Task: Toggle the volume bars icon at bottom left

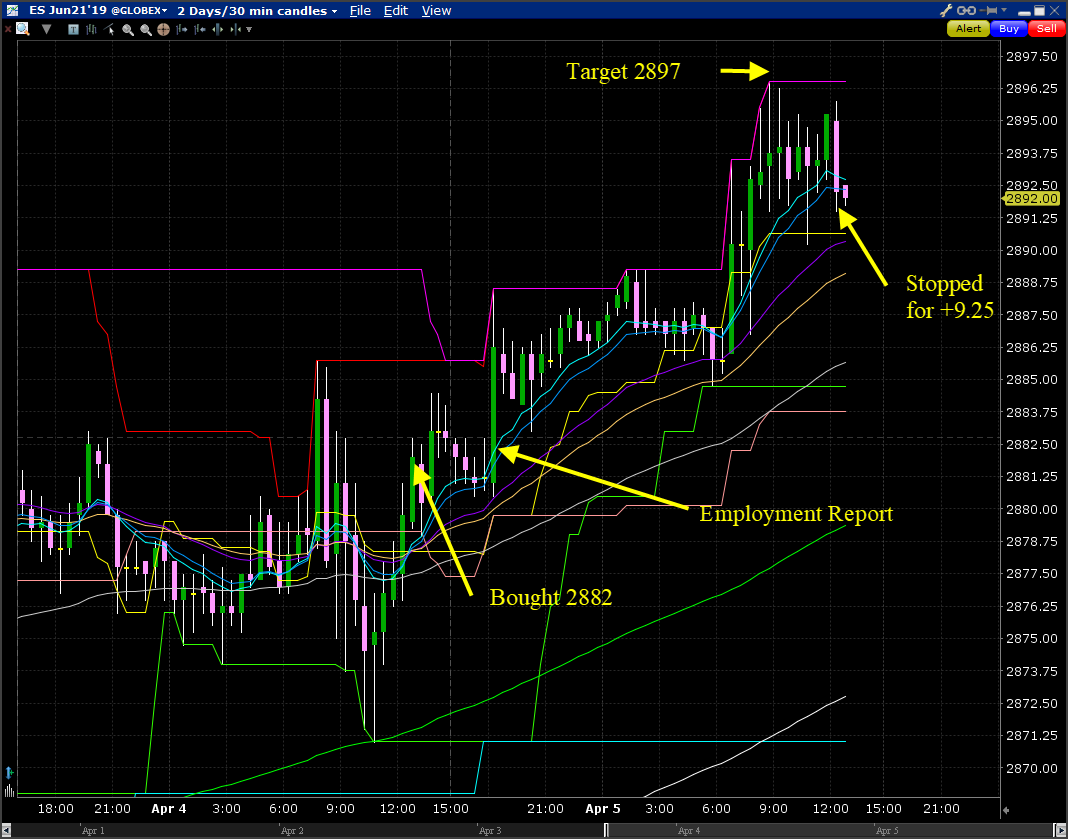Action: pos(10,790)
